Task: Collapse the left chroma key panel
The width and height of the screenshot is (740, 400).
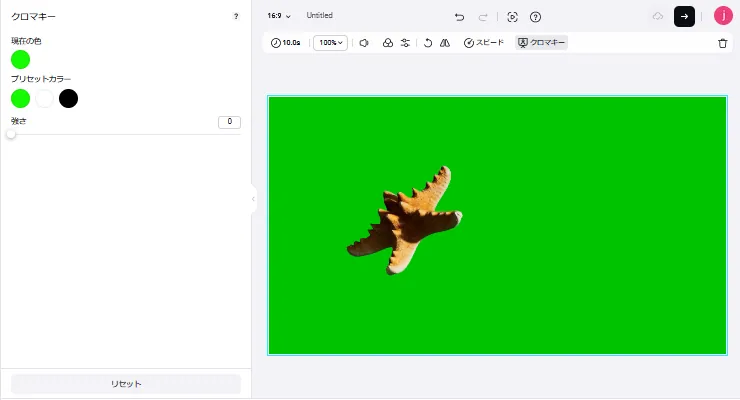Action: tap(253, 199)
